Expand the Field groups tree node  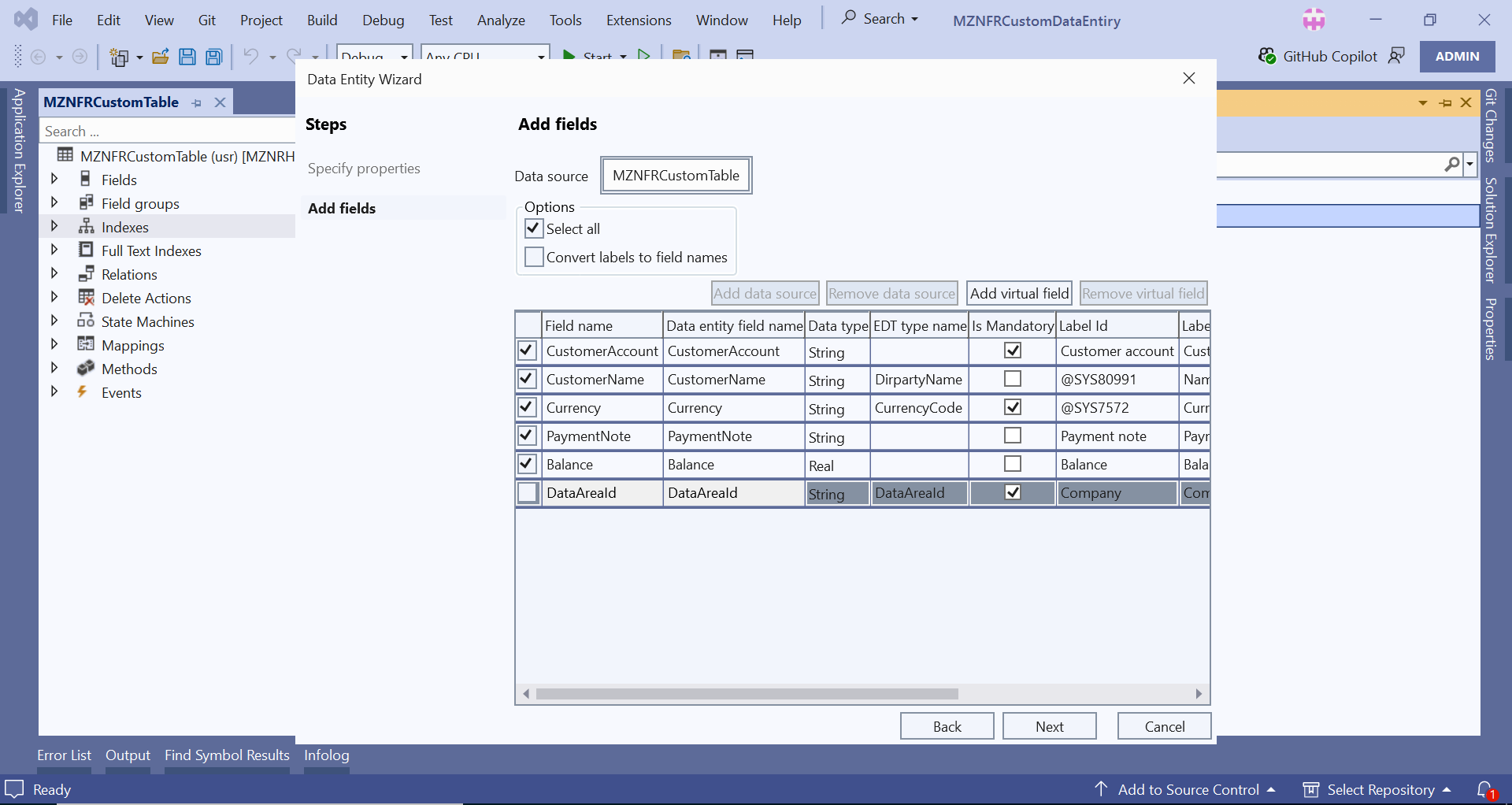[x=54, y=202]
